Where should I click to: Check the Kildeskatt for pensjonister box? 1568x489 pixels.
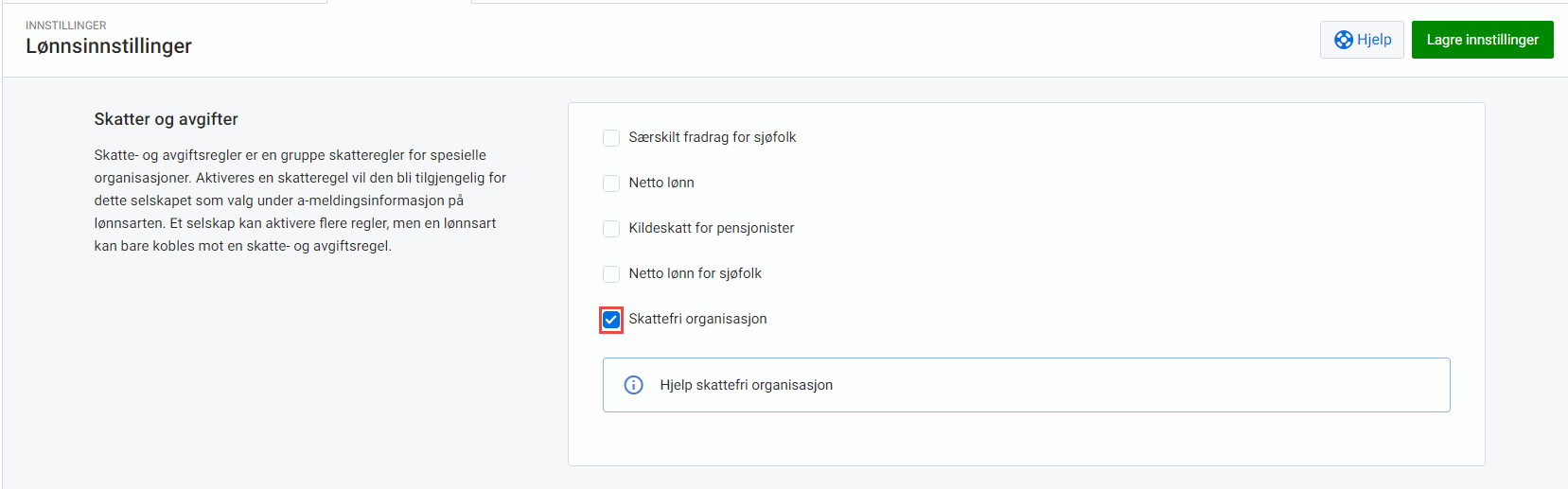[x=611, y=229]
